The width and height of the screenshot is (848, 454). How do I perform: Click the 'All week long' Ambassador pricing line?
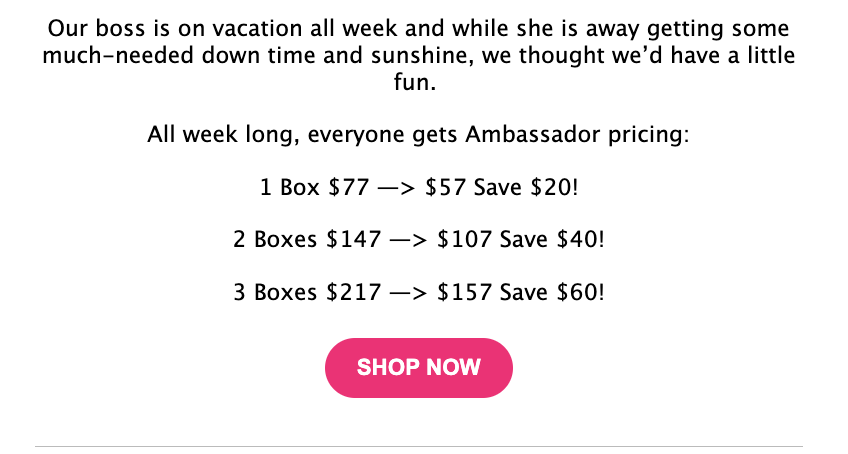click(x=419, y=134)
